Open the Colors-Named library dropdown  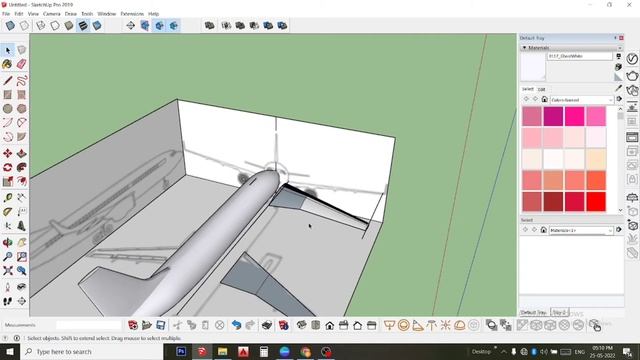(x=581, y=100)
